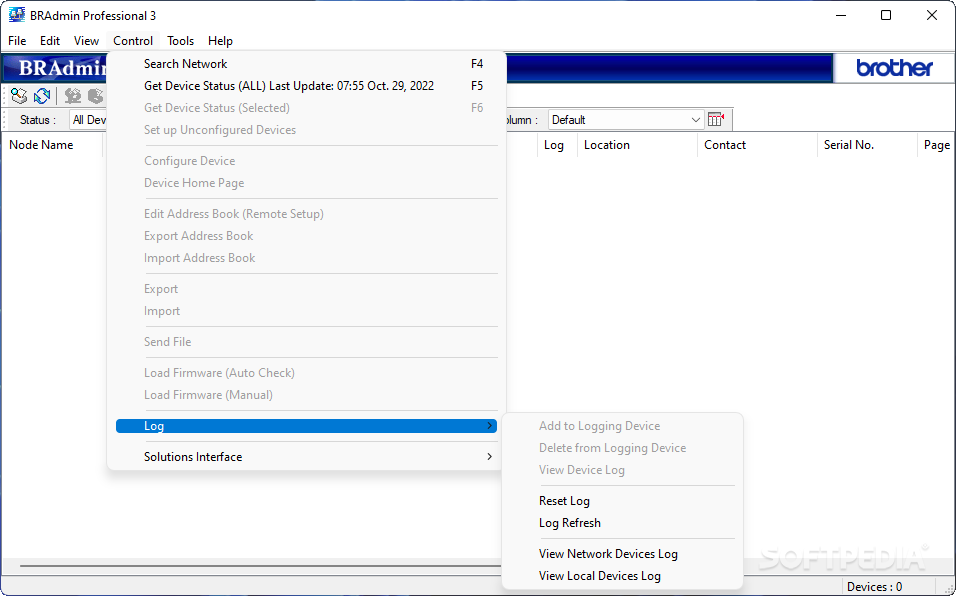Click Delete from Logging Device
The image size is (956, 596).
point(622,448)
